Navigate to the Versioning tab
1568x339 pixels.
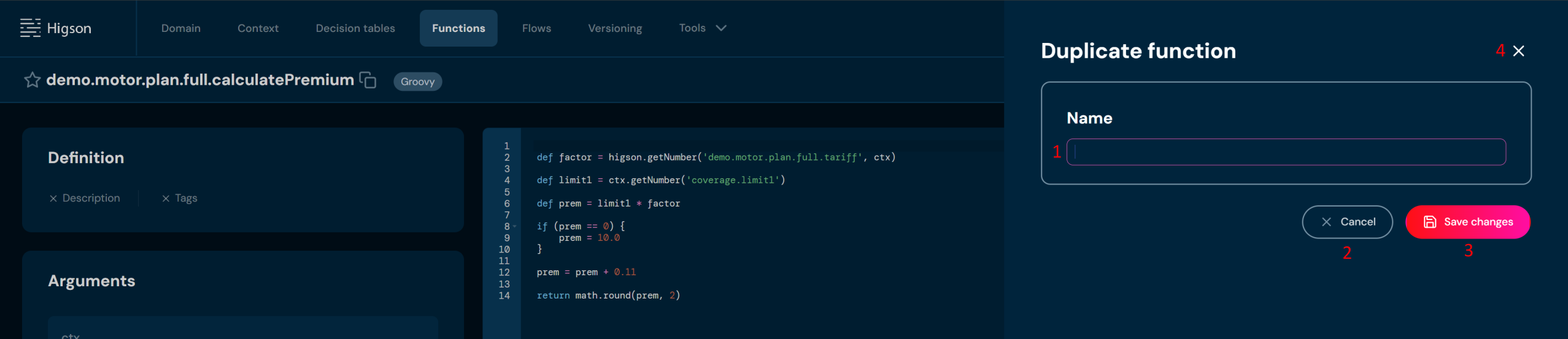coord(614,28)
